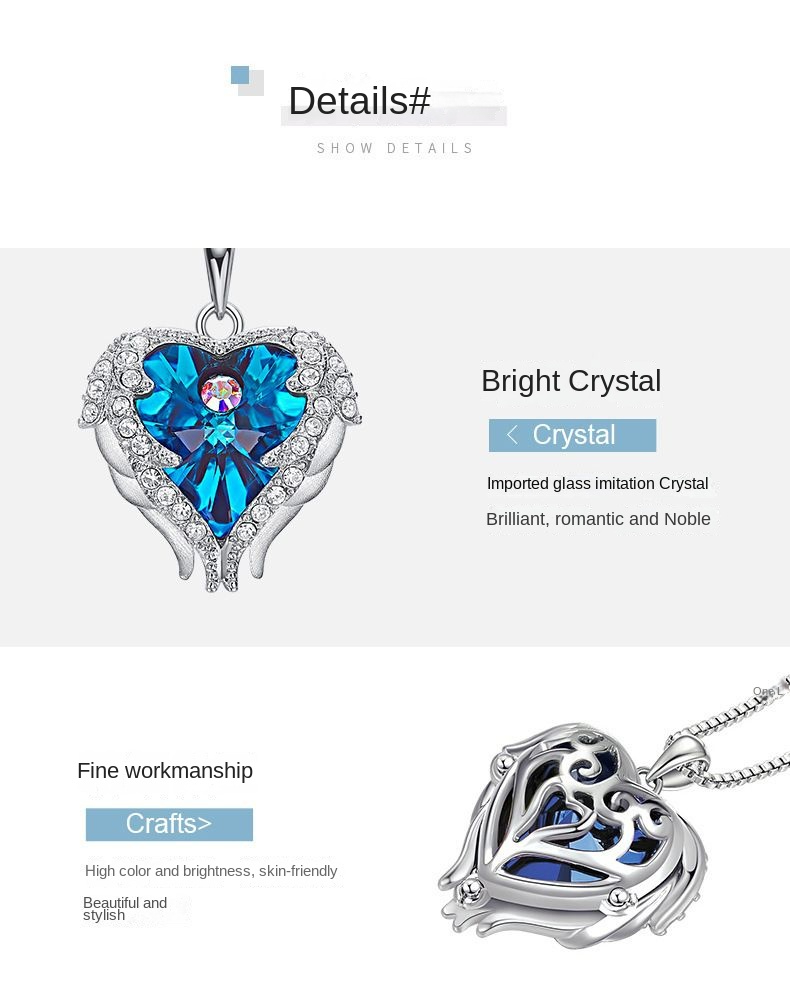Viewport: 790px width, 998px height.
Task: Click the Fine workmanship heading
Action: 165,771
